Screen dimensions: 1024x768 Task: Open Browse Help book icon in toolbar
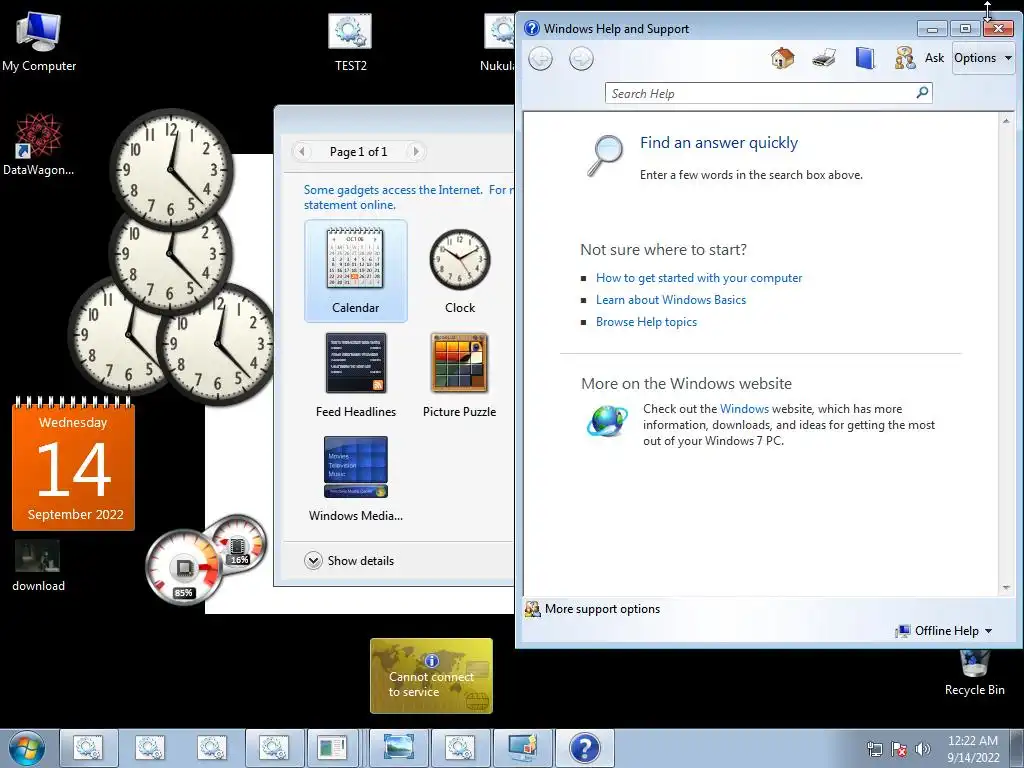coord(865,58)
